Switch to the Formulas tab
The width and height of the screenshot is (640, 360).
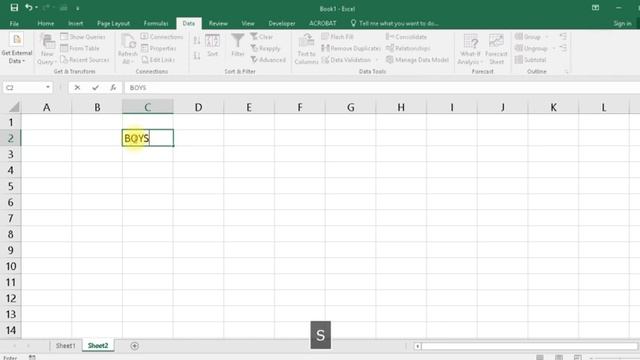coord(156,23)
